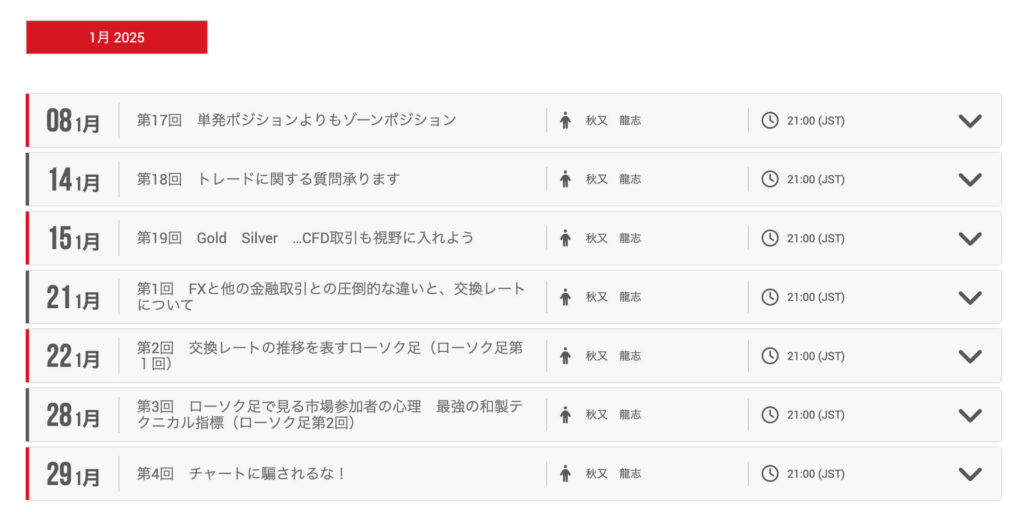
Task: Click the person icon in the 22 1月 row
Action: pos(565,356)
